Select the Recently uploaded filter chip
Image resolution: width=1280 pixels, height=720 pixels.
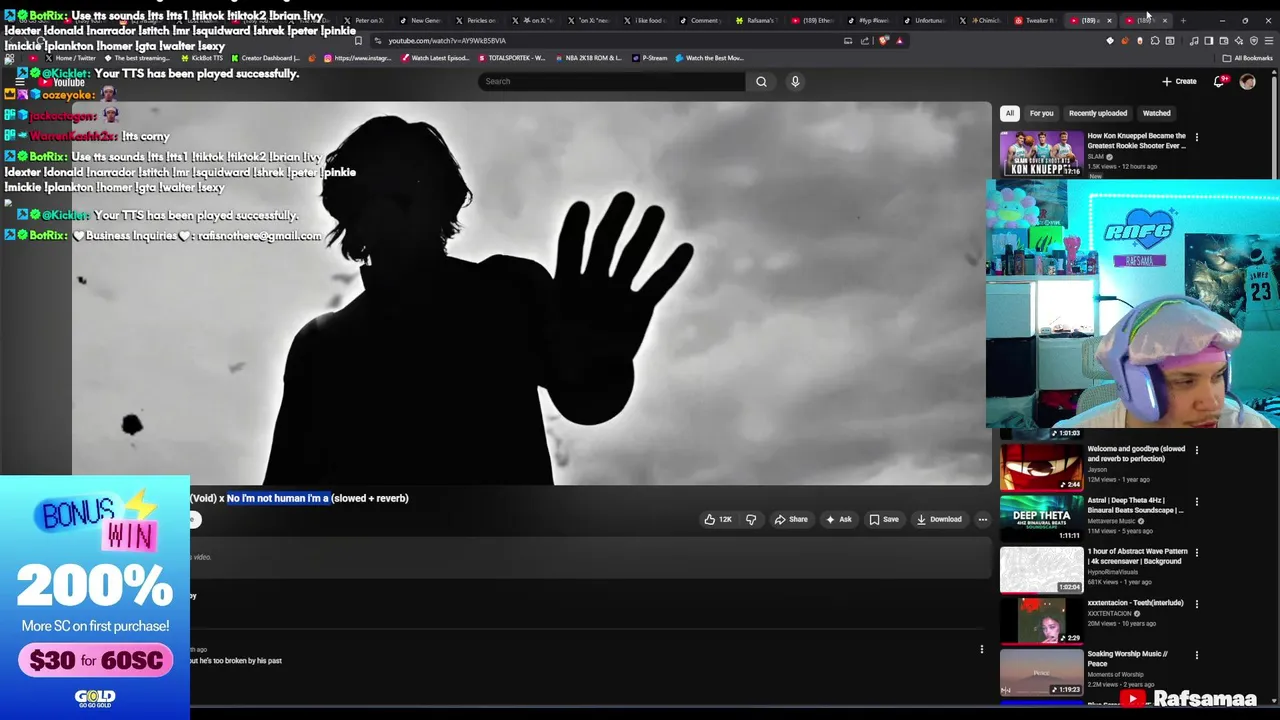click(1097, 113)
